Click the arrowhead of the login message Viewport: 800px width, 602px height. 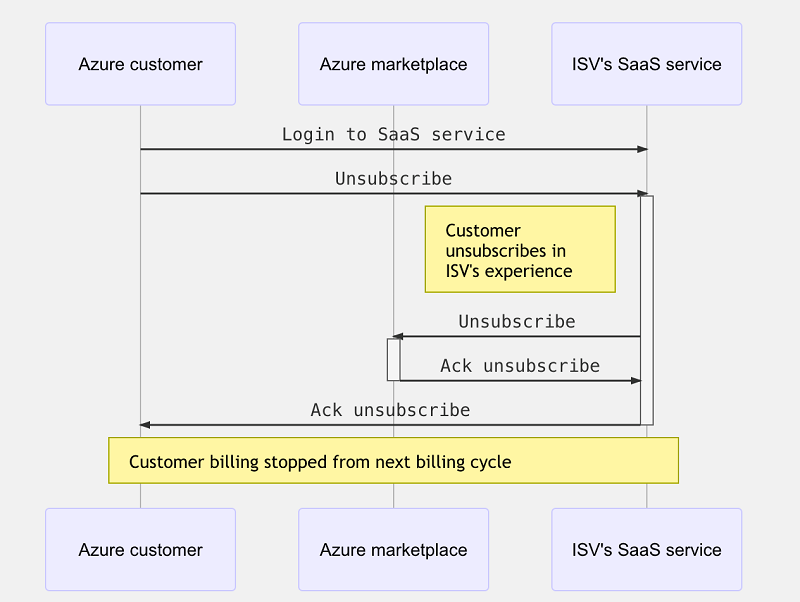point(642,148)
